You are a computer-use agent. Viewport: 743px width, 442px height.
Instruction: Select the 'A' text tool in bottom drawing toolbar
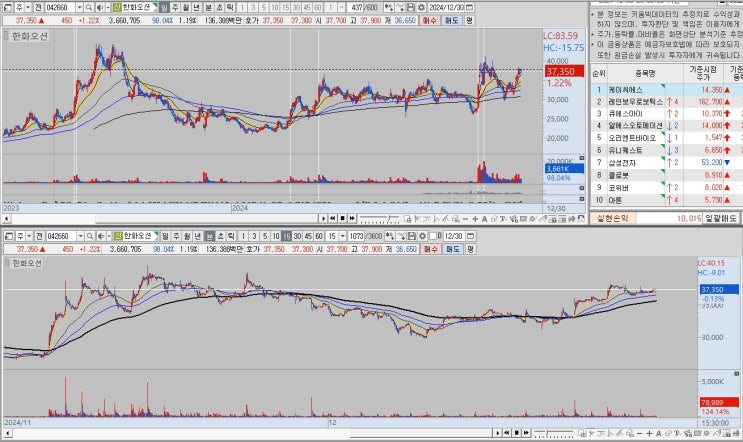point(658,433)
